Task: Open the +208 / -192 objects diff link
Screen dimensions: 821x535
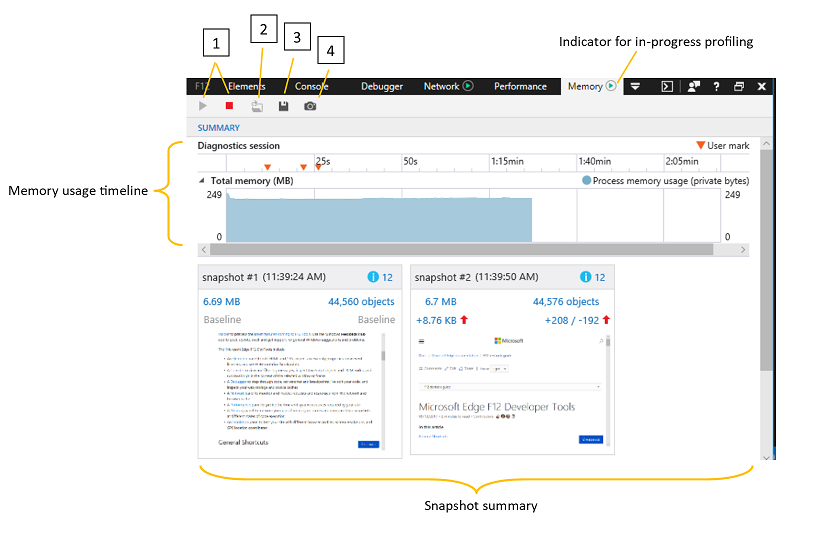Action: 572,320
